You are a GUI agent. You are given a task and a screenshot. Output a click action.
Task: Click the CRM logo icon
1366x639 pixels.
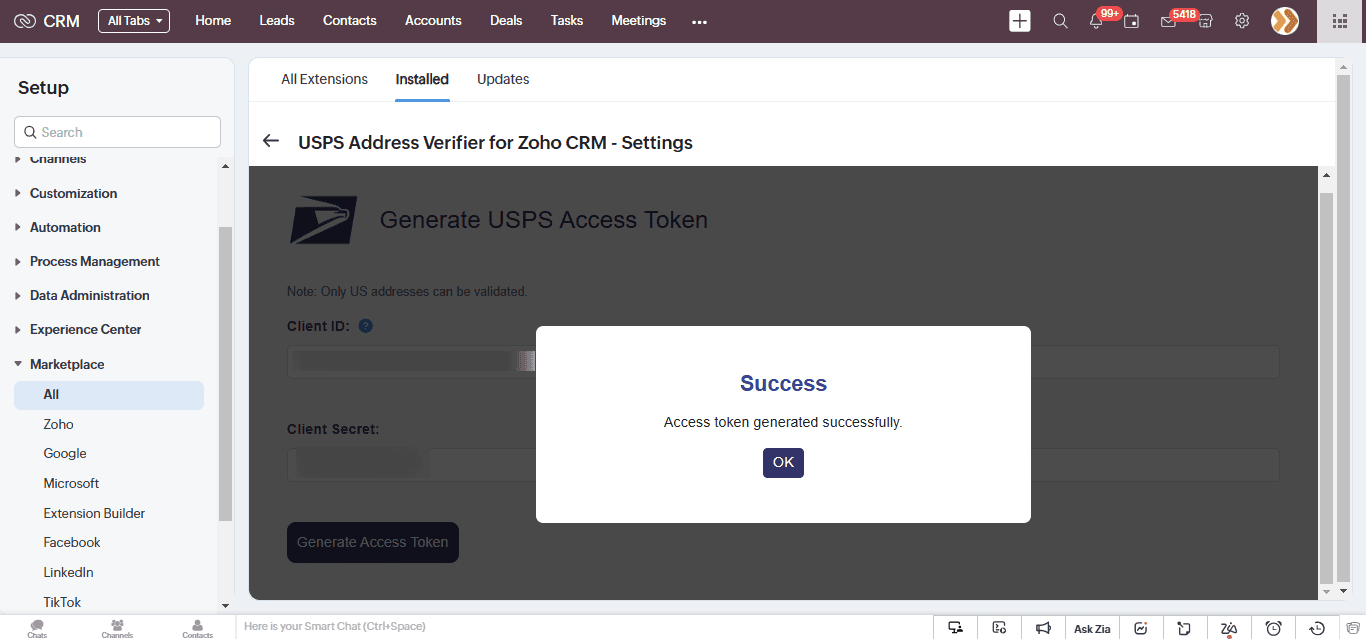point(25,21)
